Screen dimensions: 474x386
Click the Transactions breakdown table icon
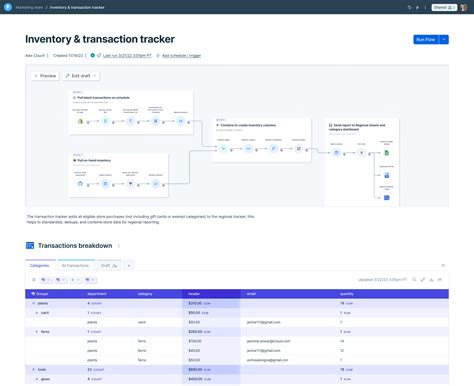(x=30, y=246)
